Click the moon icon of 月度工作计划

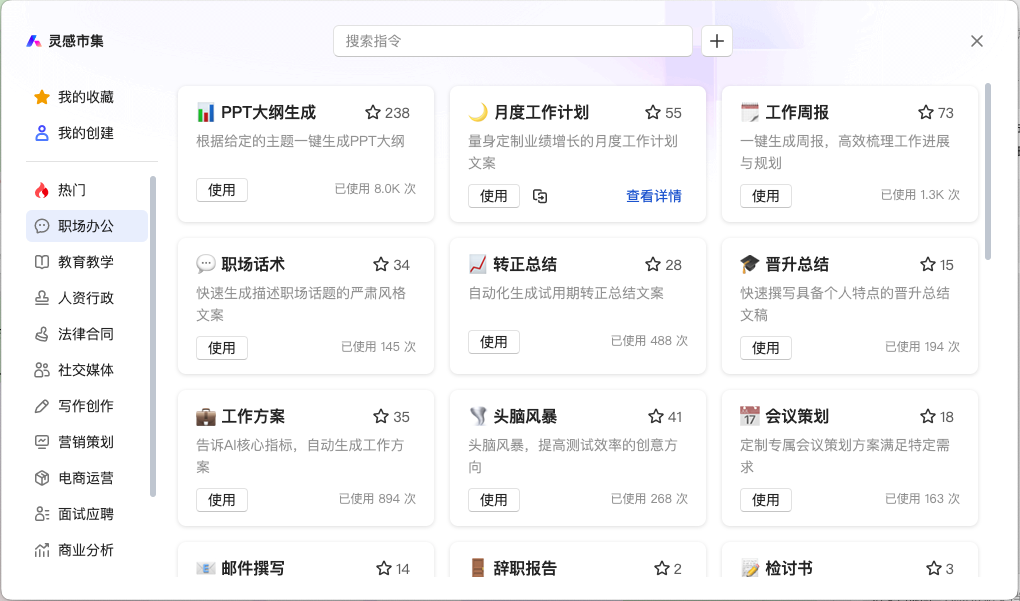(477, 113)
